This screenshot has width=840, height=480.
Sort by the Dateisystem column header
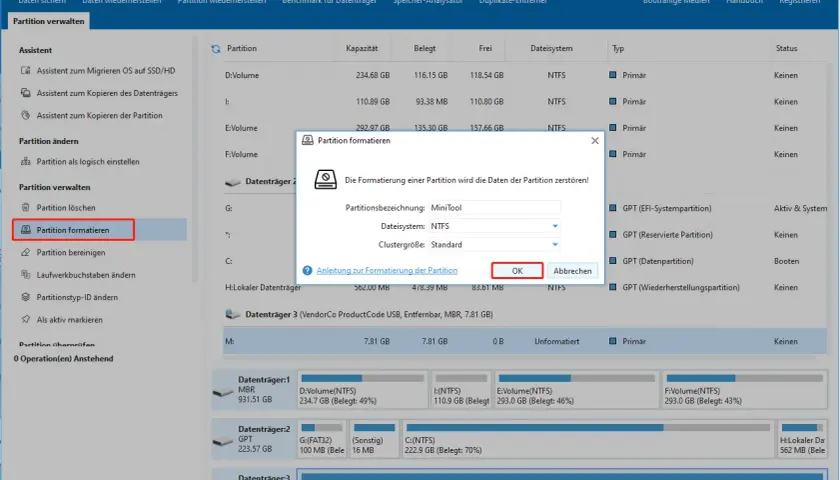coord(551,48)
